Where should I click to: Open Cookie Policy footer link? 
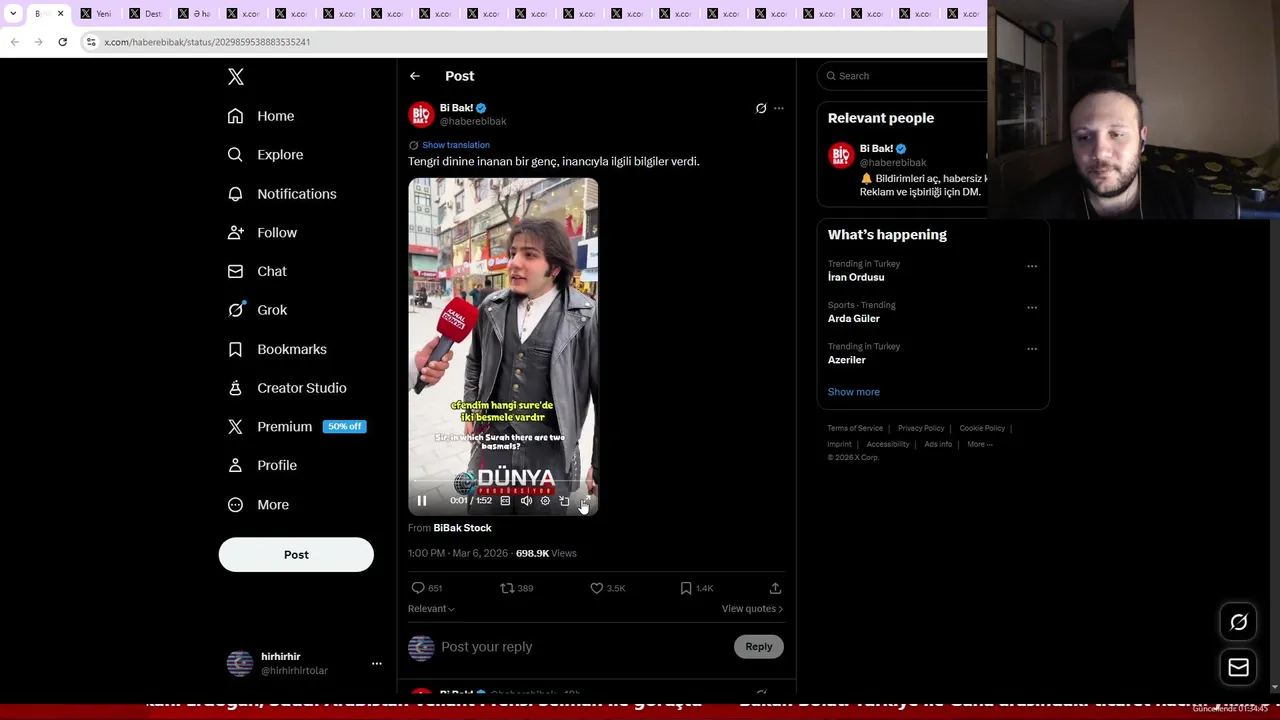tap(982, 428)
